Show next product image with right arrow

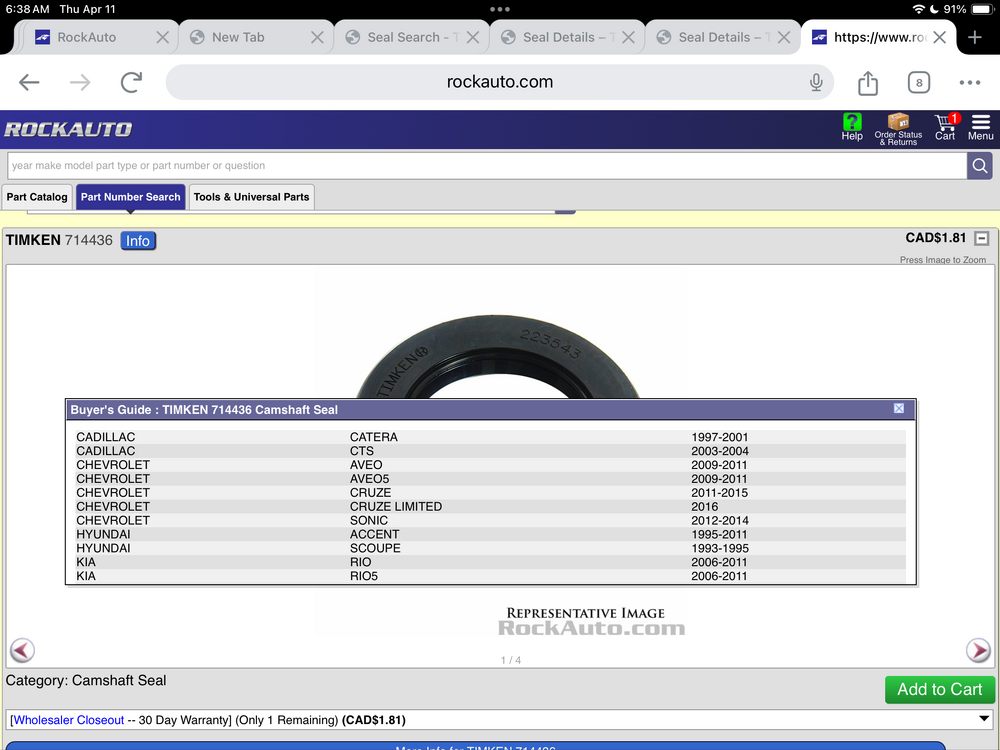978,651
